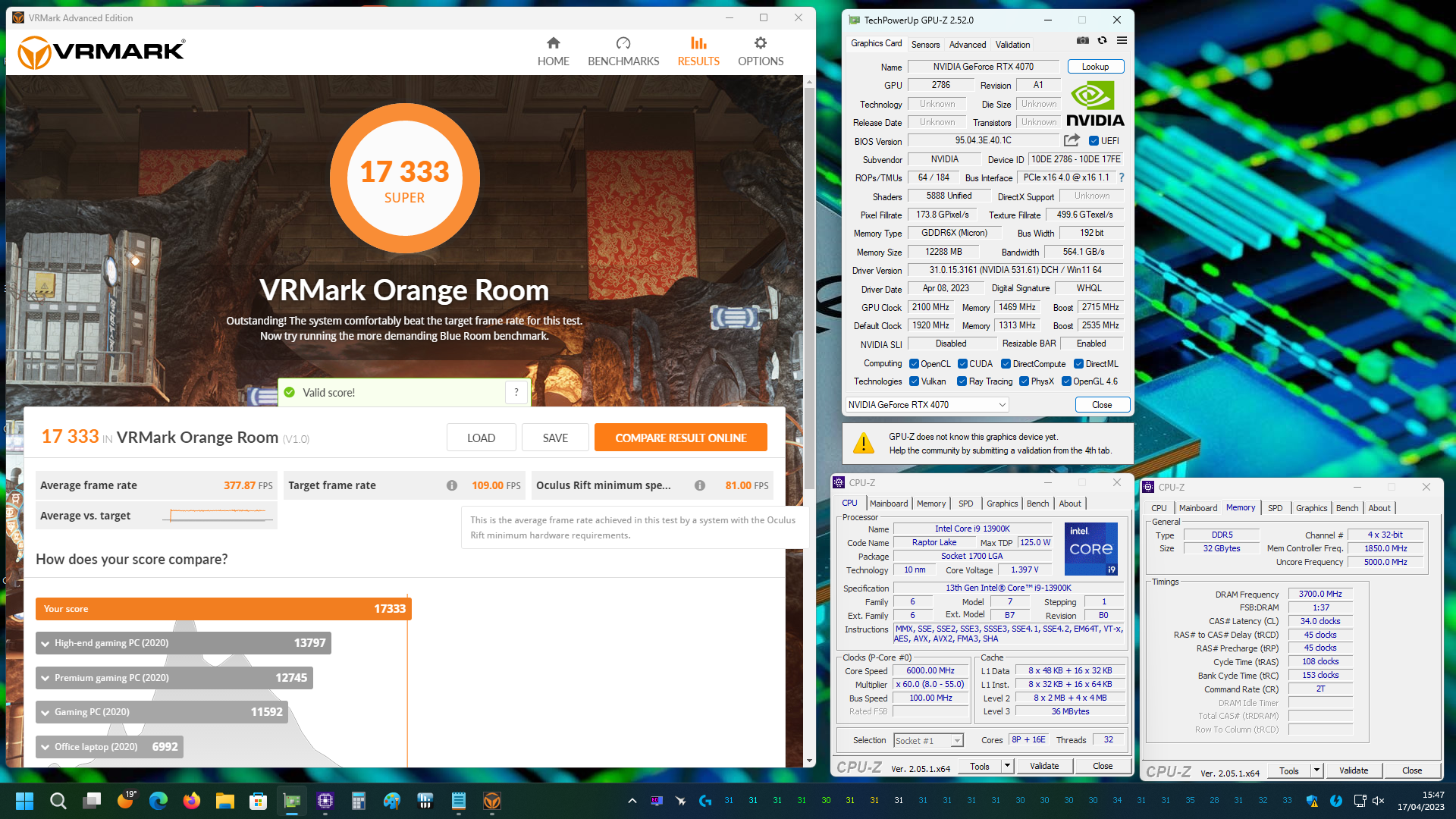
Task: Show hidden tray icons chevron
Action: click(632, 801)
